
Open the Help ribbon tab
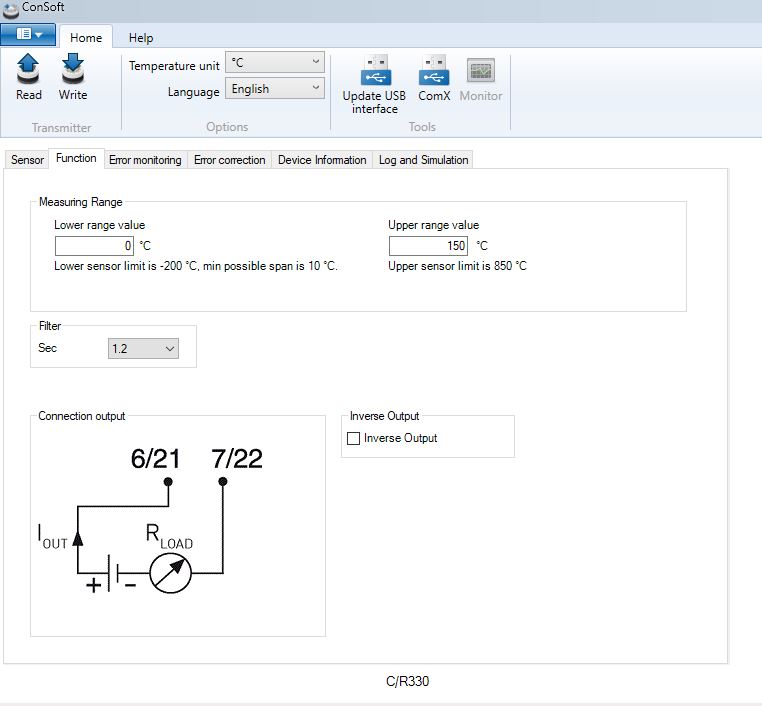tap(141, 38)
